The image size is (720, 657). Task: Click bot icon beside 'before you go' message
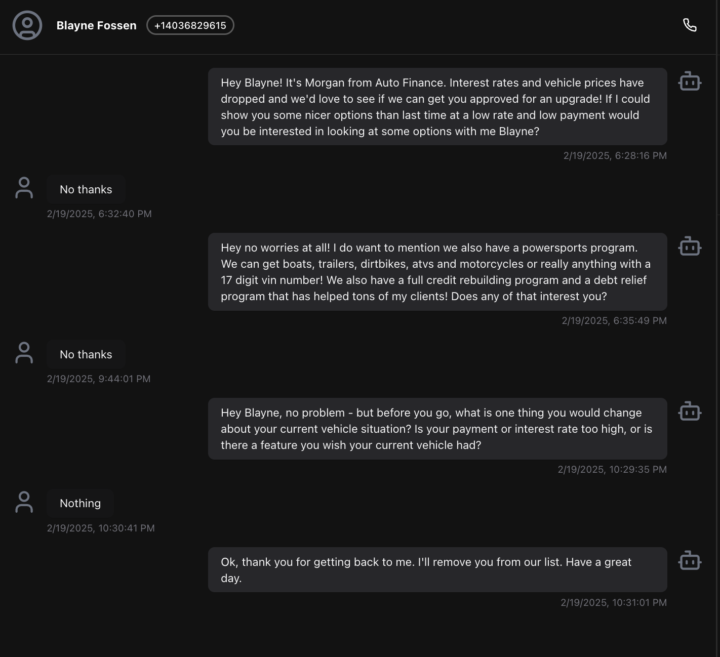point(689,411)
